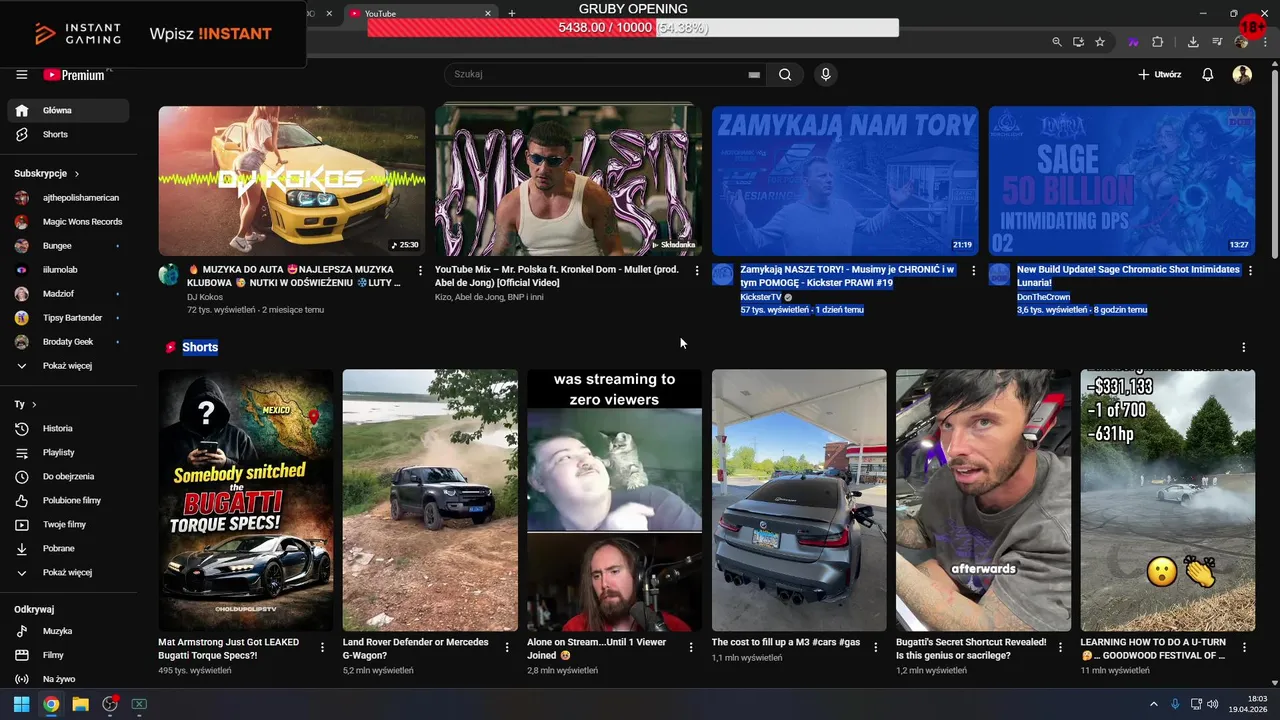Open Magic Wons Records subscription
Screen dimensions: 1280x720
68,222
